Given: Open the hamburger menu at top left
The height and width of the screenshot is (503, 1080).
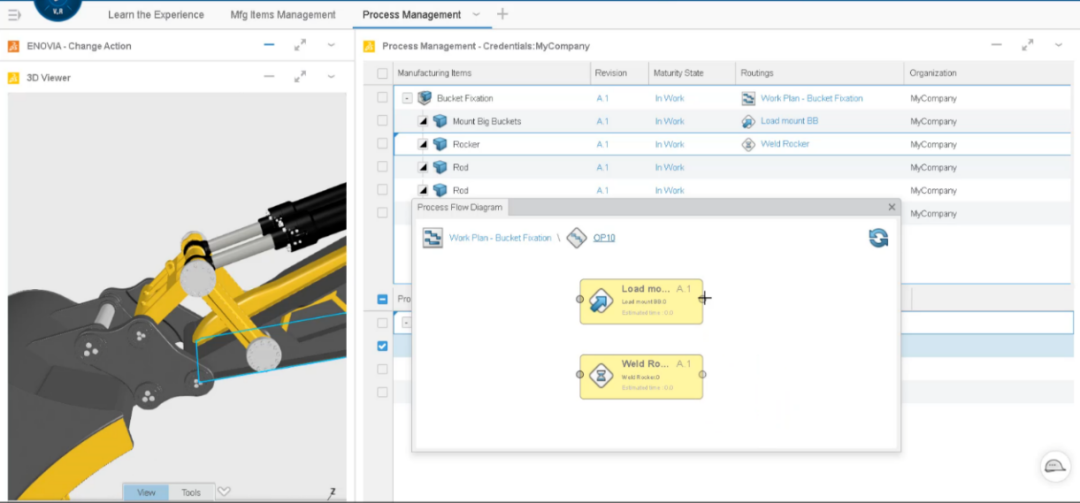Looking at the screenshot, I should [x=14, y=14].
